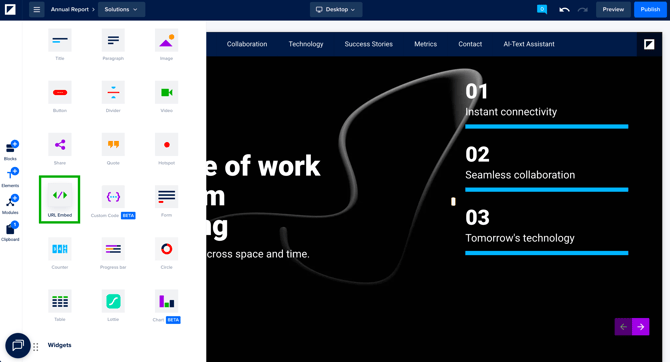Open the chat support bubble

(18, 345)
